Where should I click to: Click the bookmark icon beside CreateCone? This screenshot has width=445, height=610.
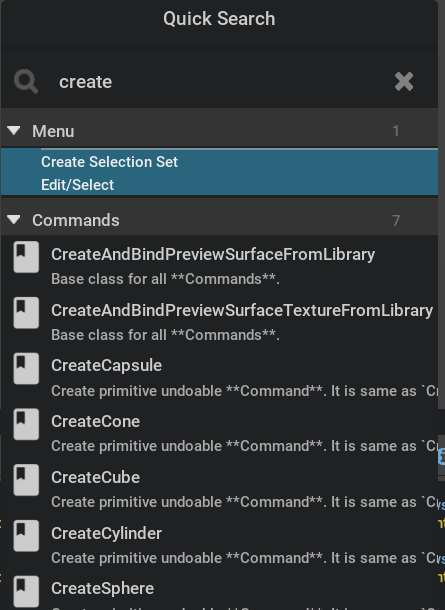tap(26, 424)
